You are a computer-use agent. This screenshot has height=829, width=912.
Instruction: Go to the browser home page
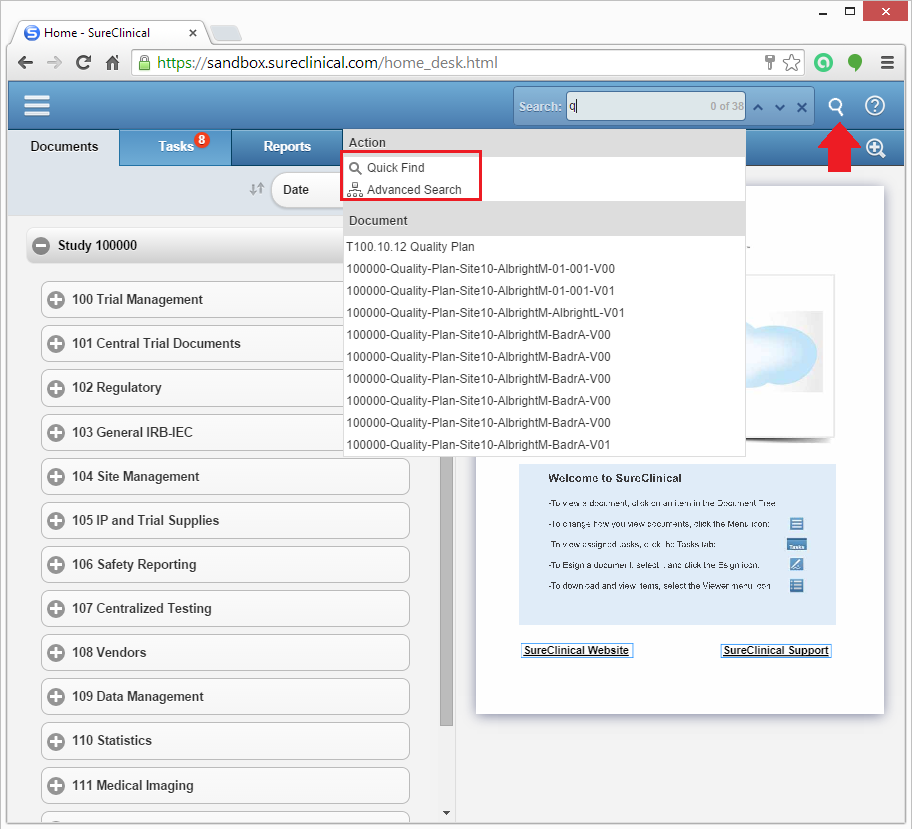pyautogui.click(x=112, y=63)
